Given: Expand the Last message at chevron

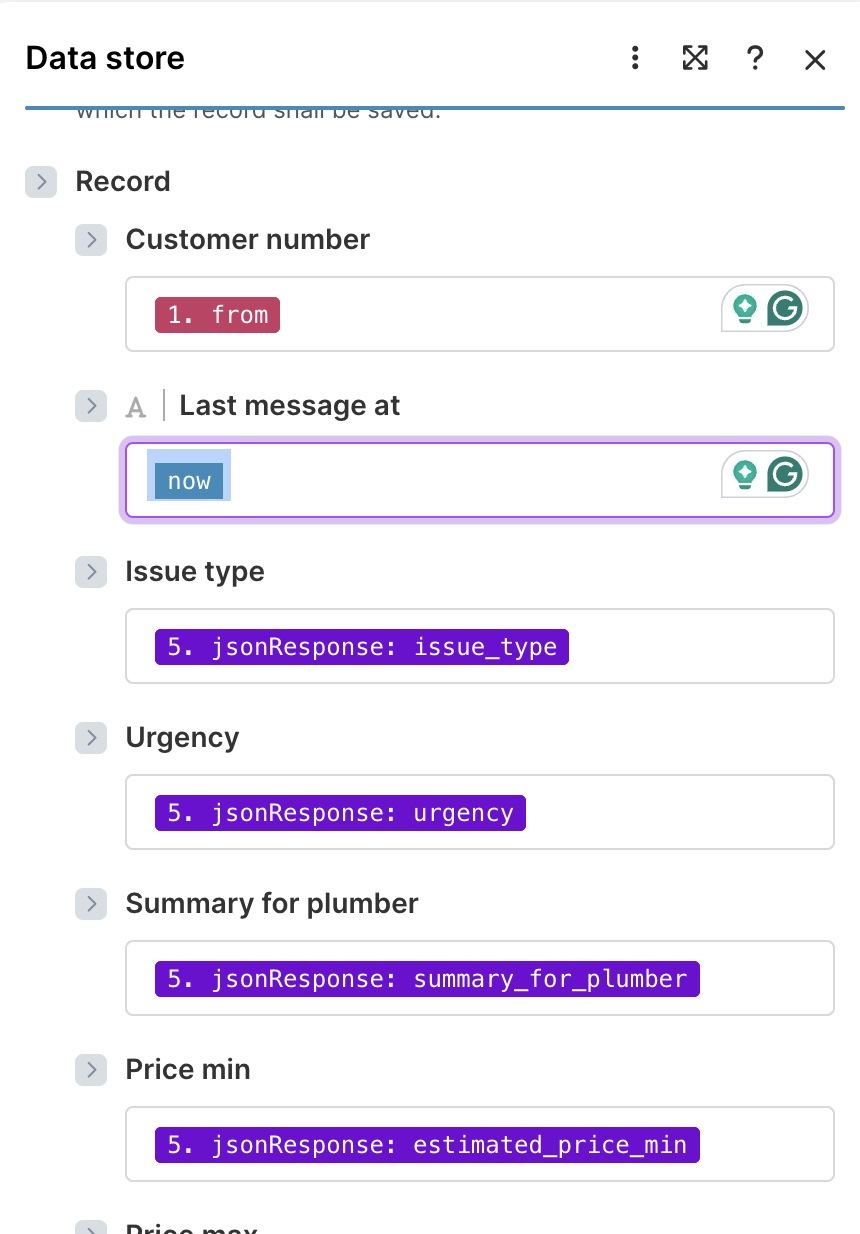Looking at the screenshot, I should click(91, 406).
